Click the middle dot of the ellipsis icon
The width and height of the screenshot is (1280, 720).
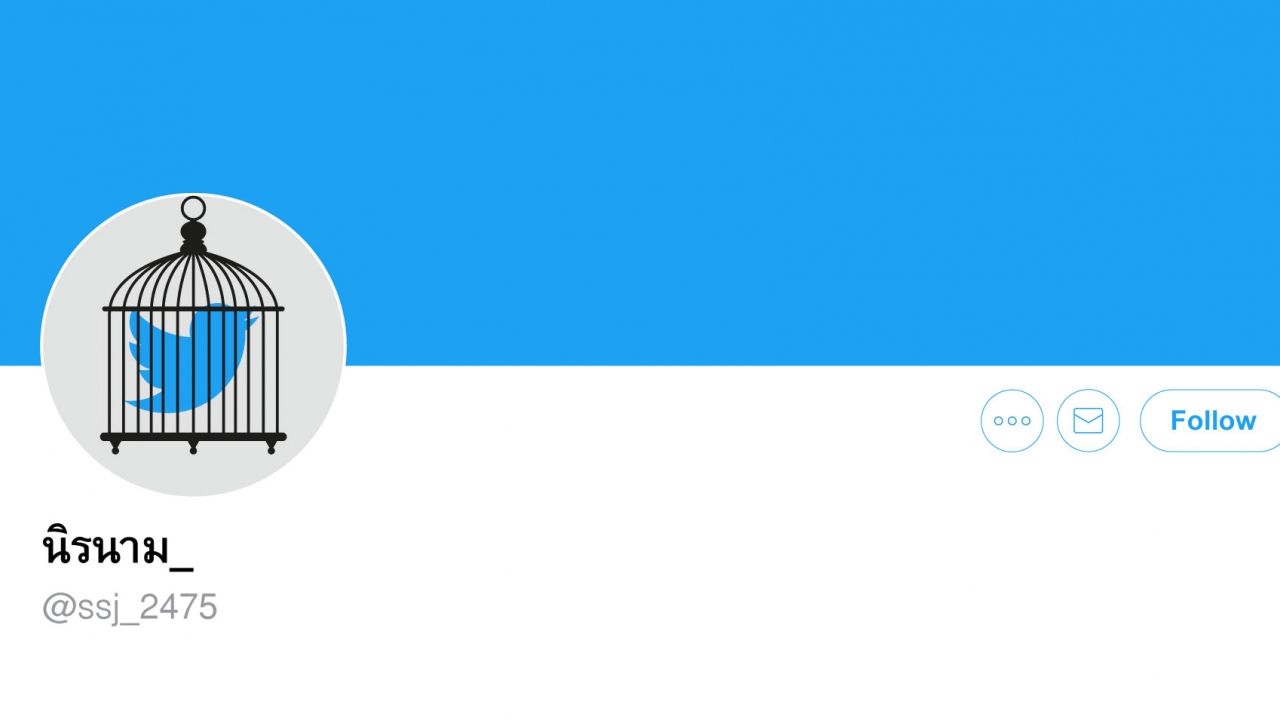[1012, 421]
